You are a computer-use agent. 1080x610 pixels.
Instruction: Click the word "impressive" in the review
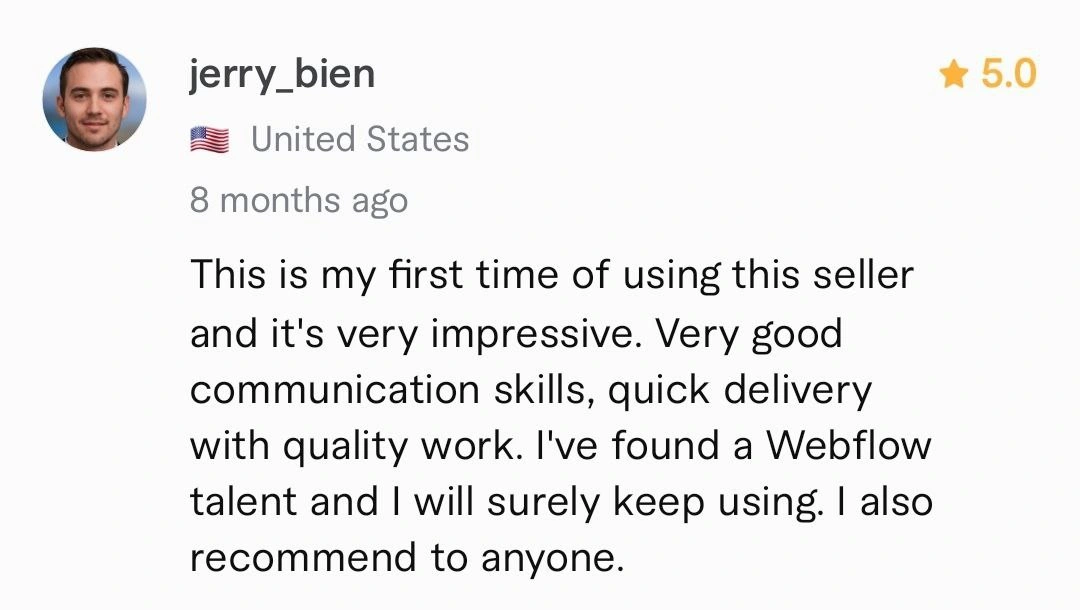[534, 332]
